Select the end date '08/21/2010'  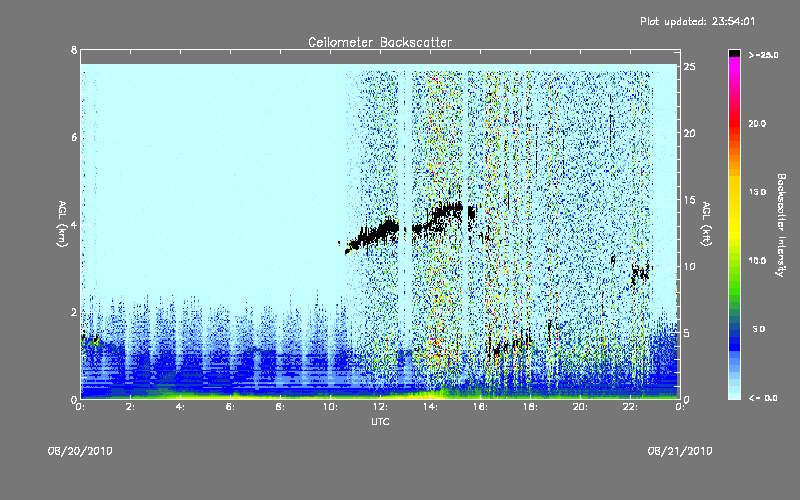point(680,451)
